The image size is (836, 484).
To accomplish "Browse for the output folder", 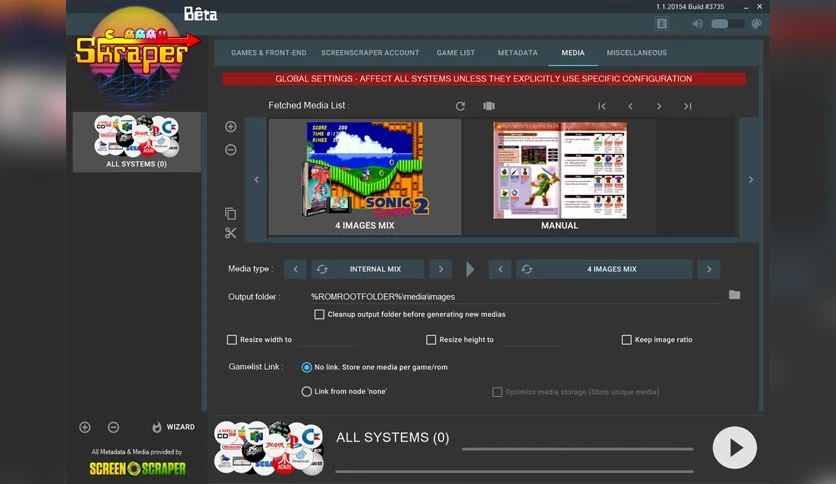I will click(x=734, y=295).
